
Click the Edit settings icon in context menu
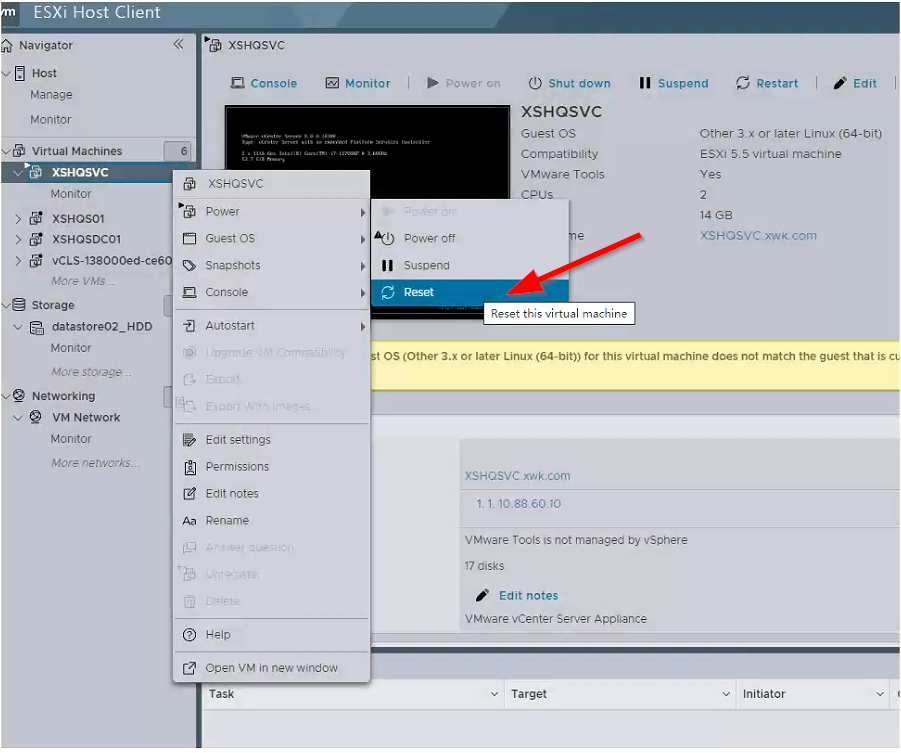click(189, 440)
